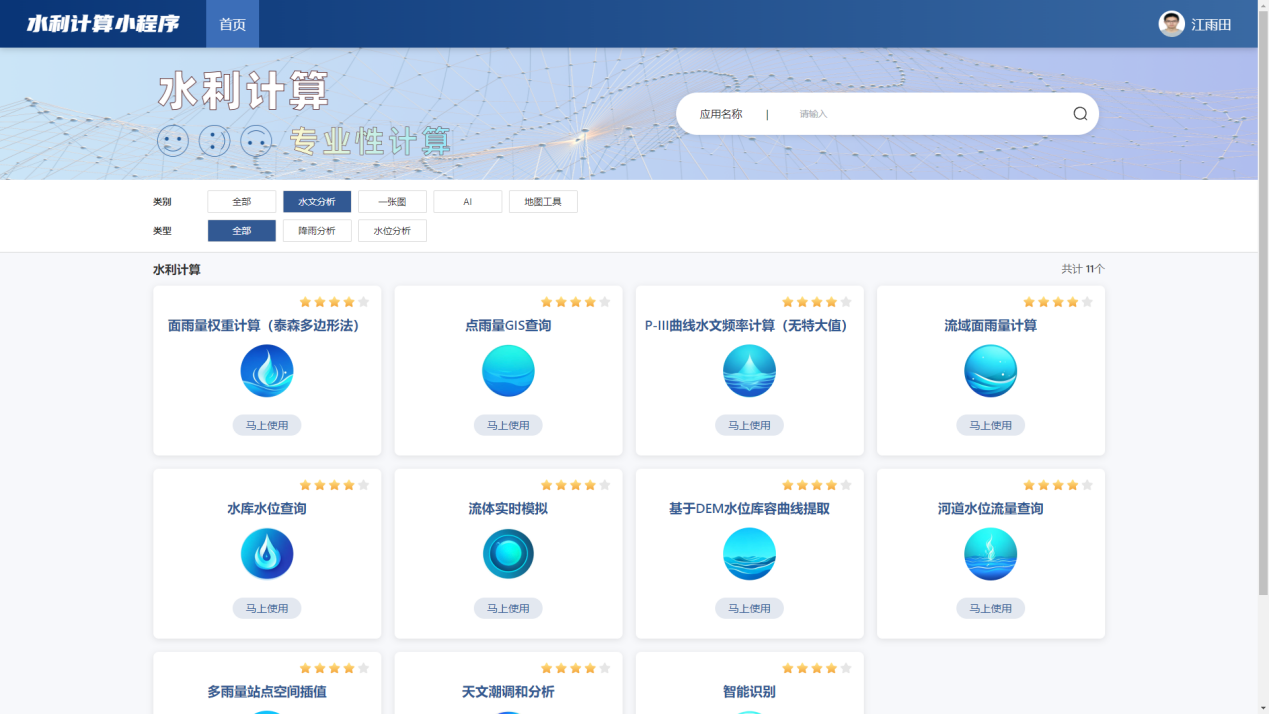Go to the 首页 navigation tab
The width and height of the screenshot is (1269, 714).
tap(232, 24)
